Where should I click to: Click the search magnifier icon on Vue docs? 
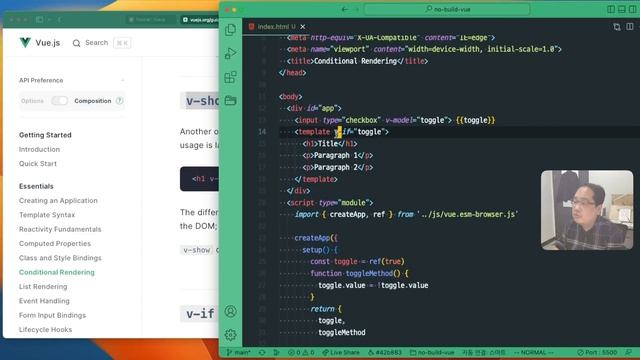coord(76,43)
